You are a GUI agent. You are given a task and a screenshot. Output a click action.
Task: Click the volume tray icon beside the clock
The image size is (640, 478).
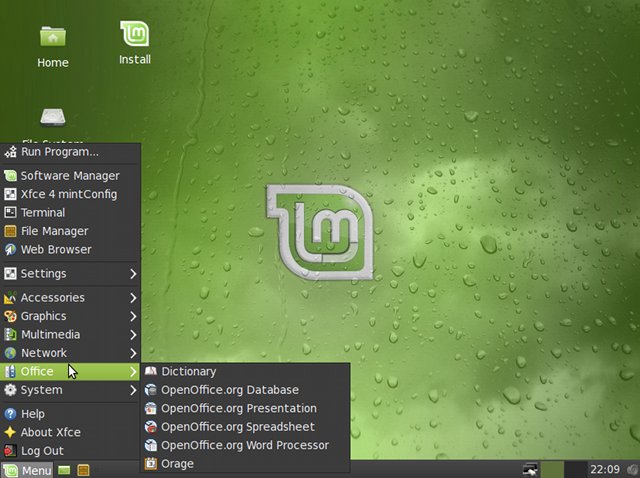click(633, 470)
